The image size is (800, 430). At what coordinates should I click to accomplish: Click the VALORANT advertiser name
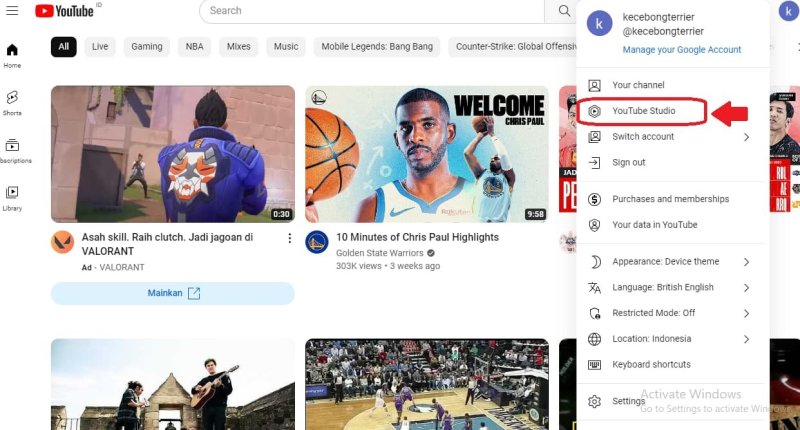[x=122, y=267]
